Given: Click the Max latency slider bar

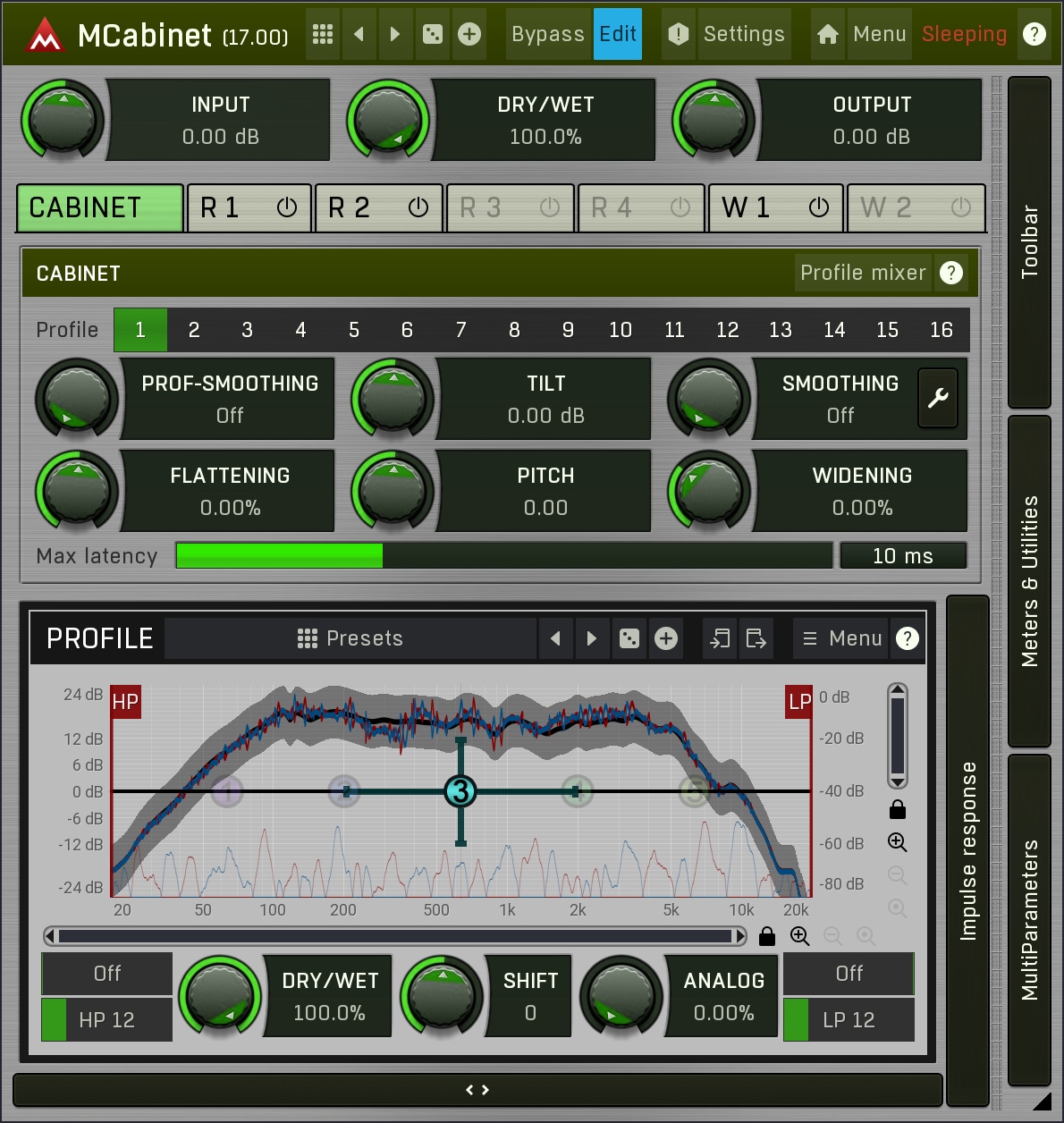Looking at the screenshot, I should [503, 555].
